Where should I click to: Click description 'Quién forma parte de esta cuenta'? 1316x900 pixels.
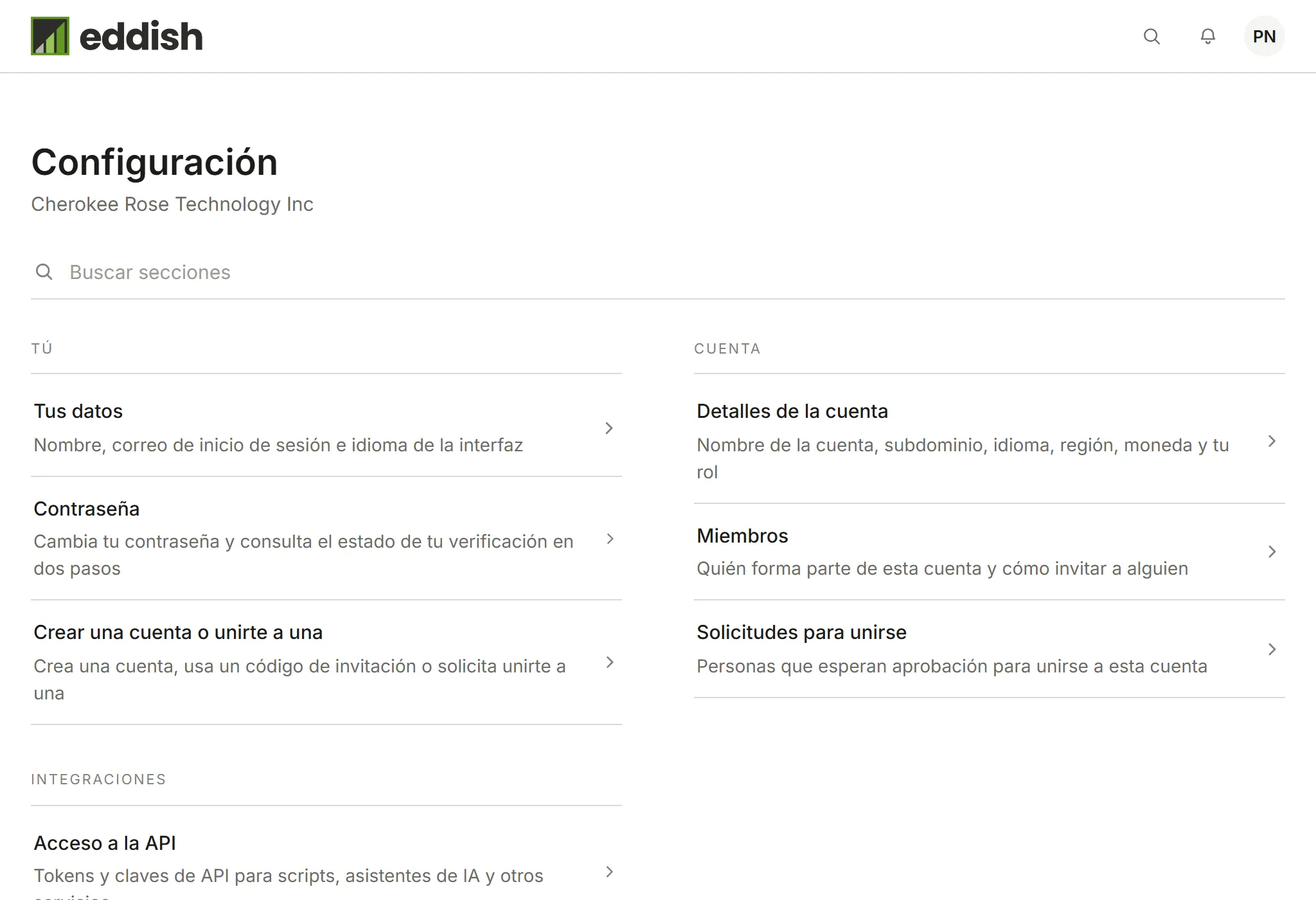point(943,568)
